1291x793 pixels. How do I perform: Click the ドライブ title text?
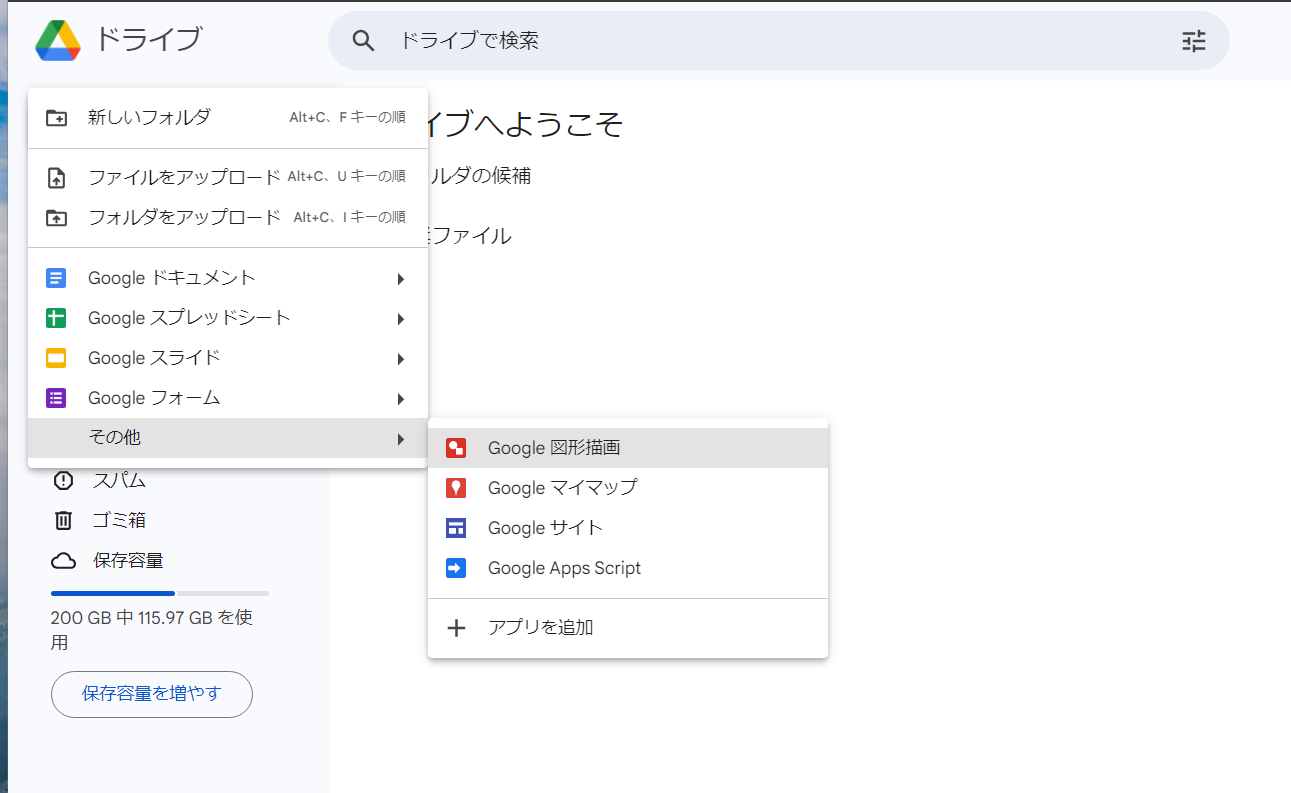pos(148,40)
